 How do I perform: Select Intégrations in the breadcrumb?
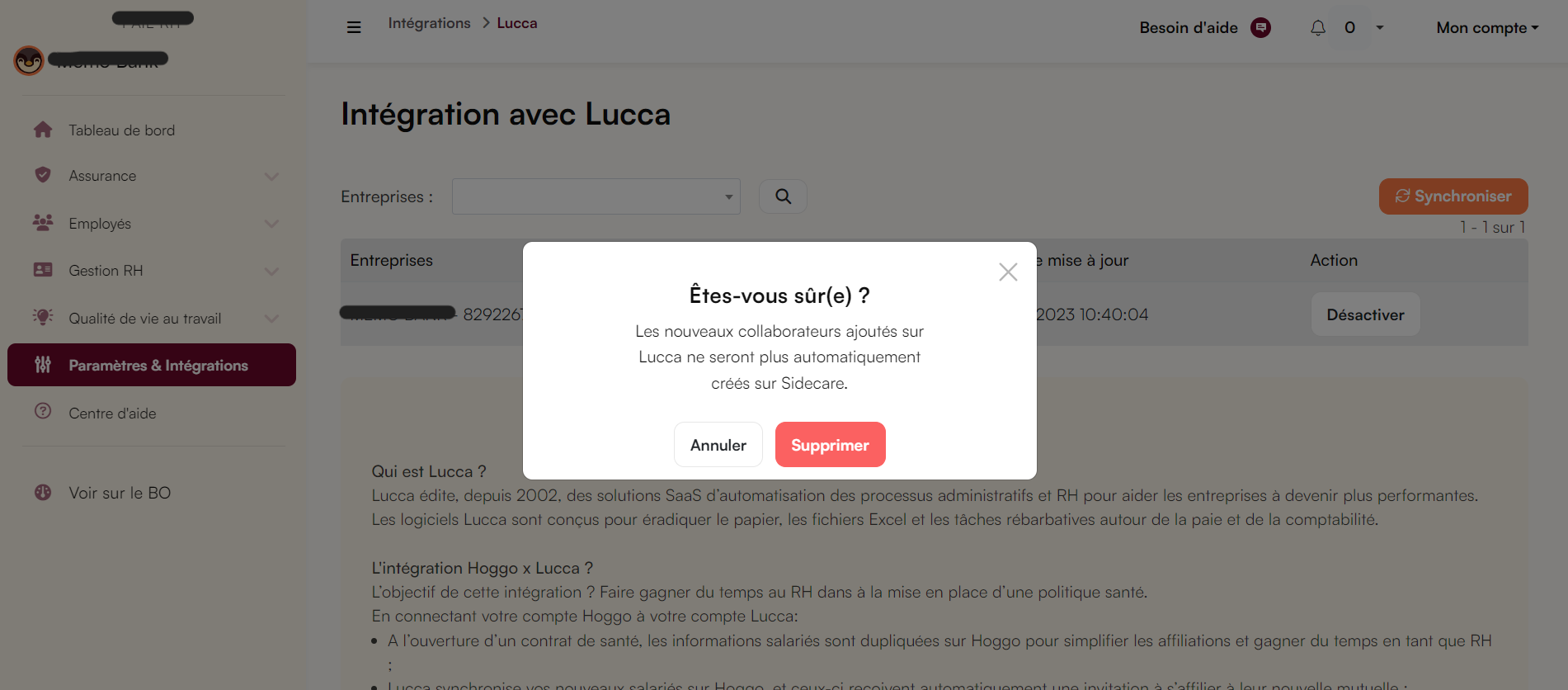(x=429, y=22)
